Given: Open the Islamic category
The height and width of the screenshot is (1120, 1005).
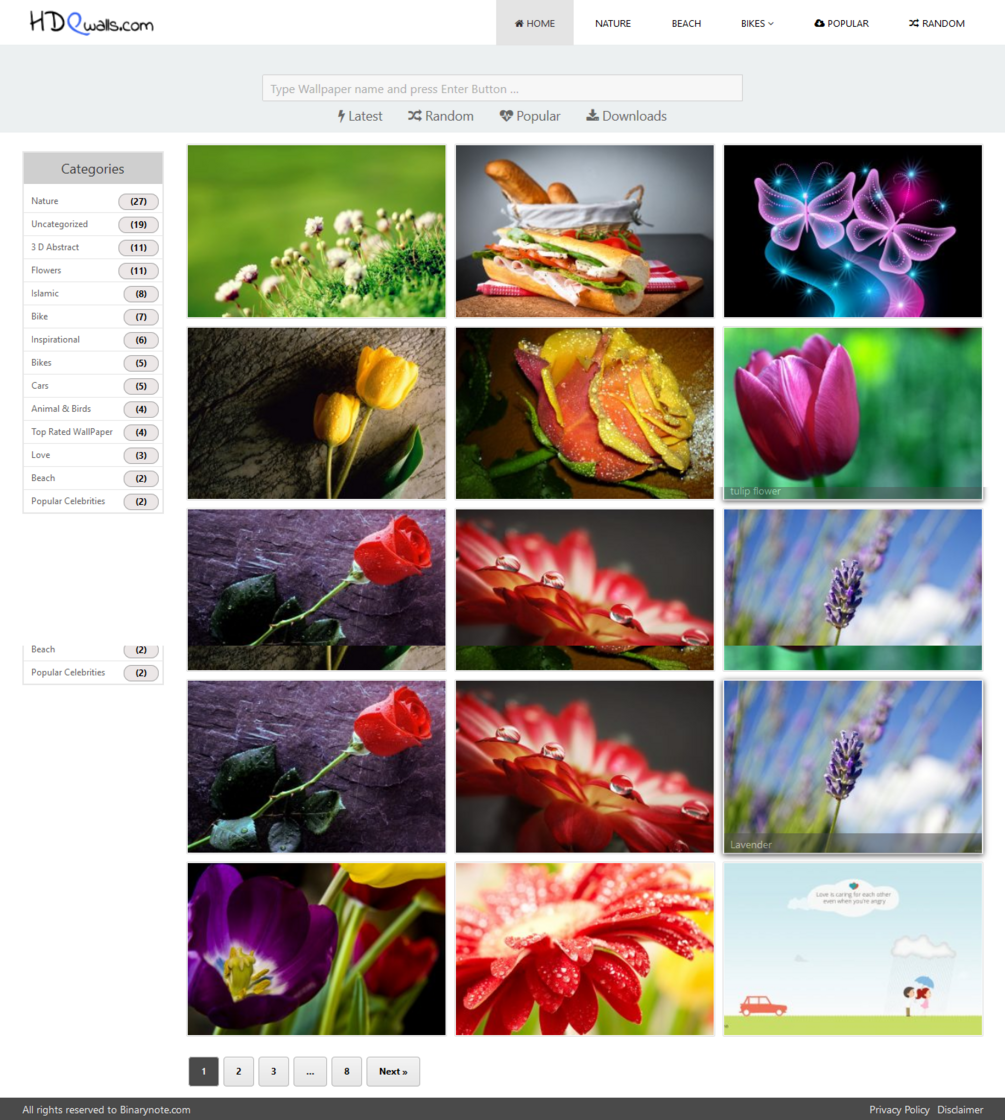Looking at the screenshot, I should pos(45,294).
